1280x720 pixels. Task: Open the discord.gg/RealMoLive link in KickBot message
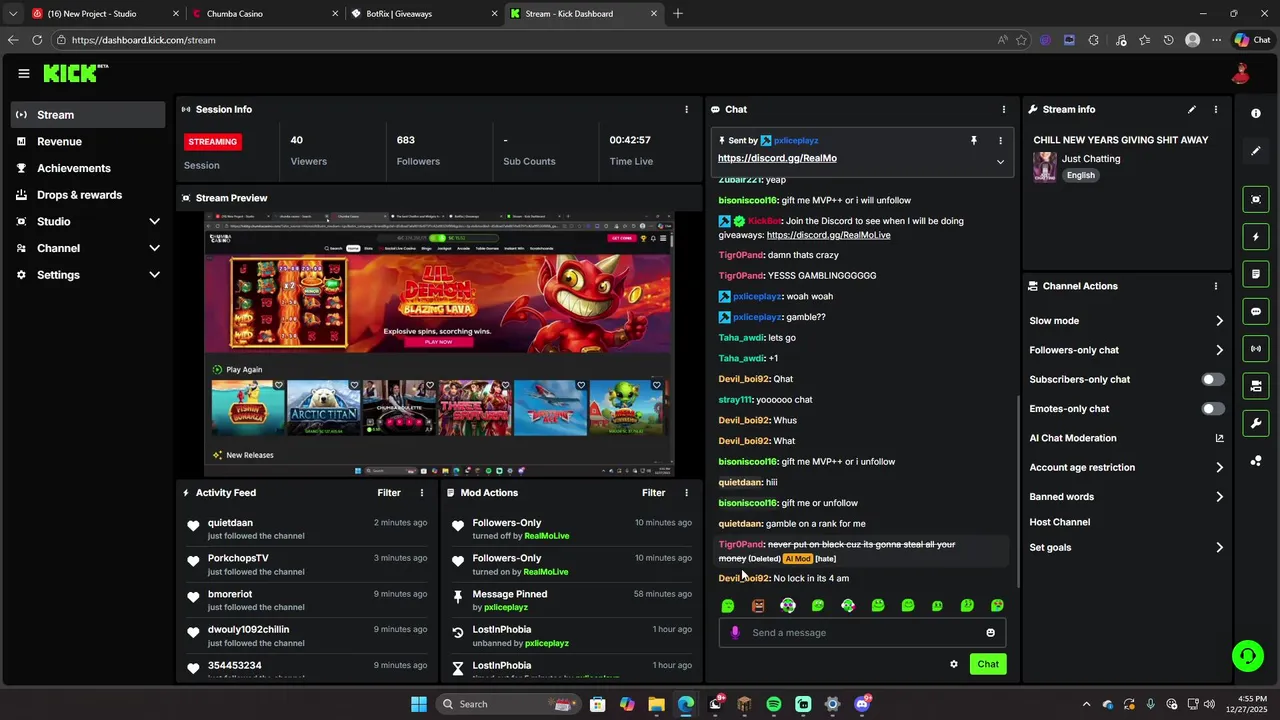tap(828, 235)
